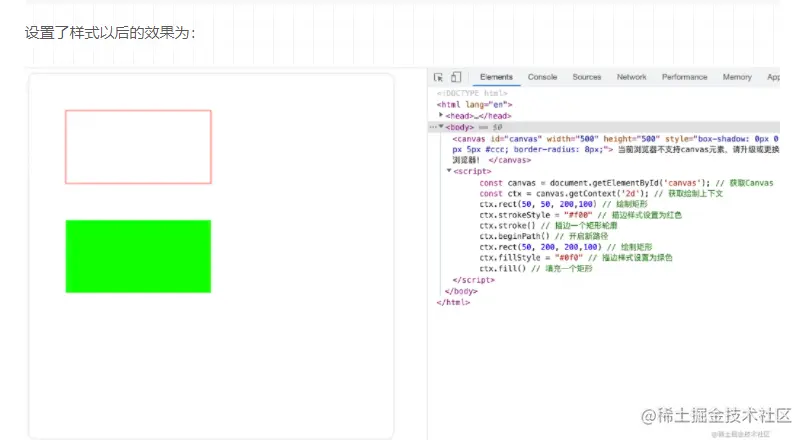
Task: Click the const ctx getContext('2d') line
Action: (x=601, y=193)
